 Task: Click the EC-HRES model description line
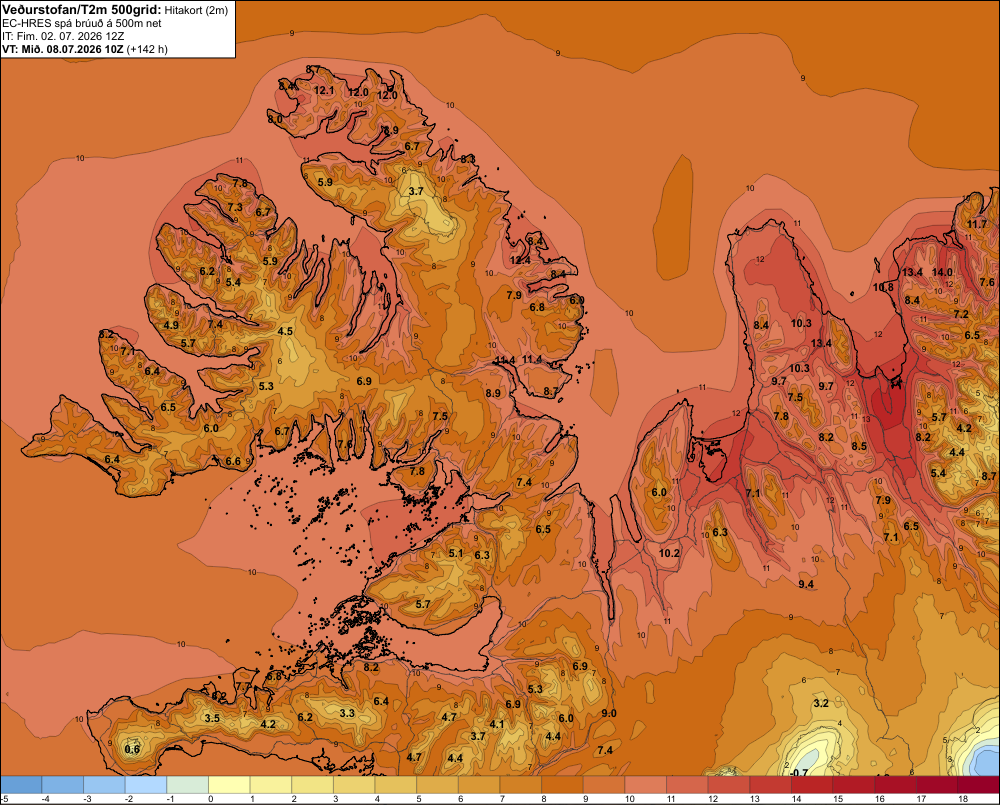(82, 23)
